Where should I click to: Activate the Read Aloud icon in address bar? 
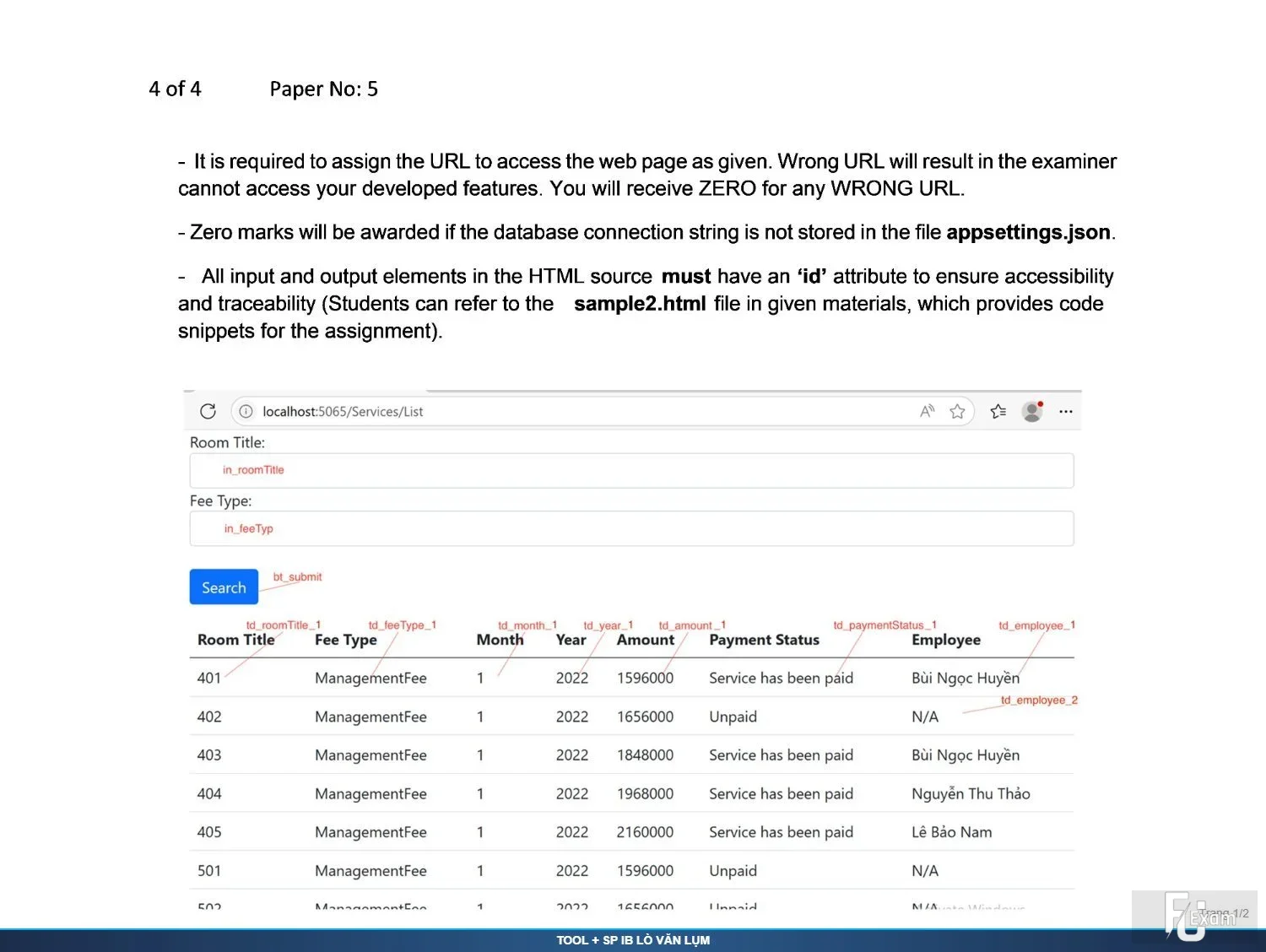click(x=927, y=411)
